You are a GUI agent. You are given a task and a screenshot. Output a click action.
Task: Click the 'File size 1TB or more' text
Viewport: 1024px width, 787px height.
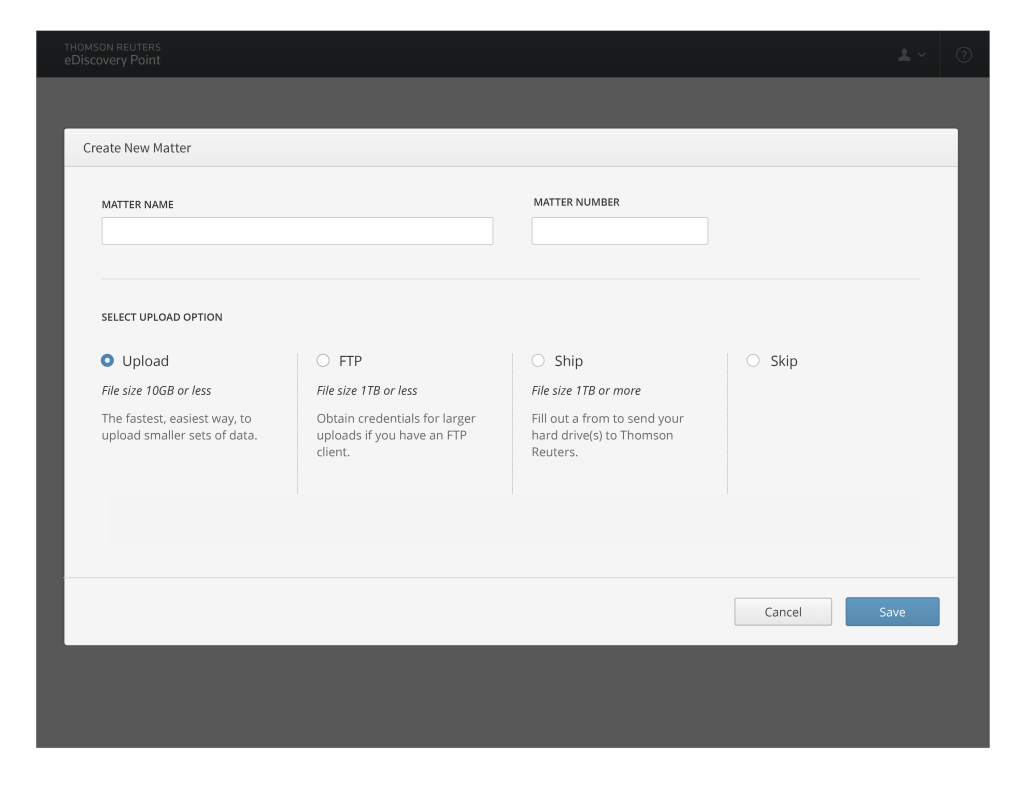click(x=586, y=390)
